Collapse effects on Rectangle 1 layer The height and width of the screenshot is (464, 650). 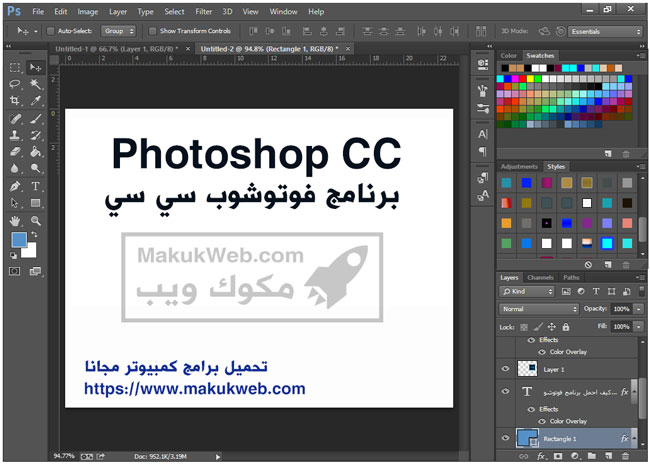pyautogui.click(x=634, y=439)
